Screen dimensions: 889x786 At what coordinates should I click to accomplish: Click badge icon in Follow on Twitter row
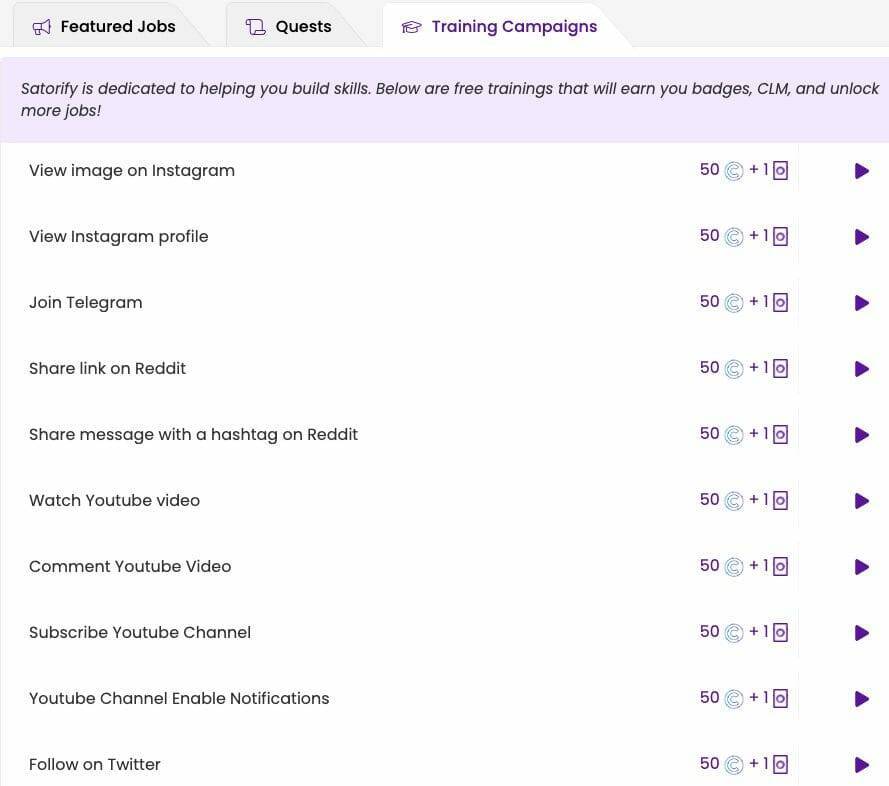781,764
